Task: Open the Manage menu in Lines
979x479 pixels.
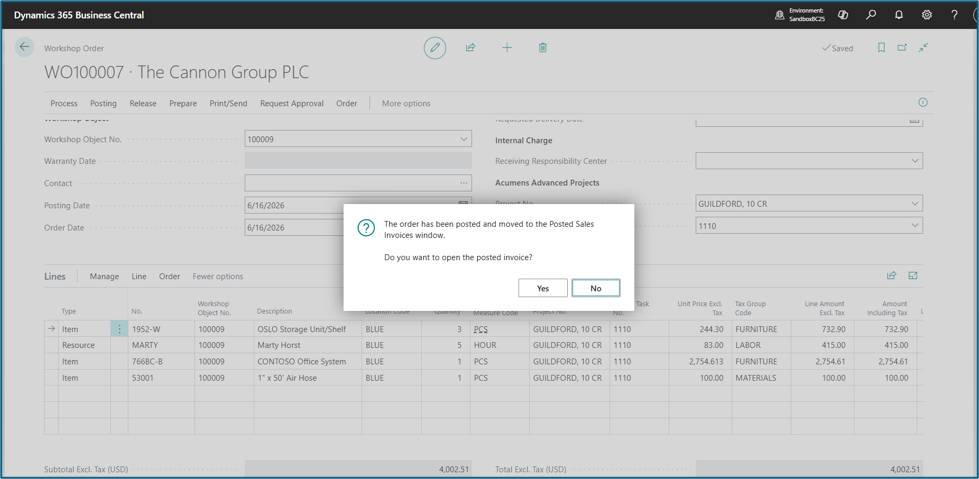Action: pos(104,276)
